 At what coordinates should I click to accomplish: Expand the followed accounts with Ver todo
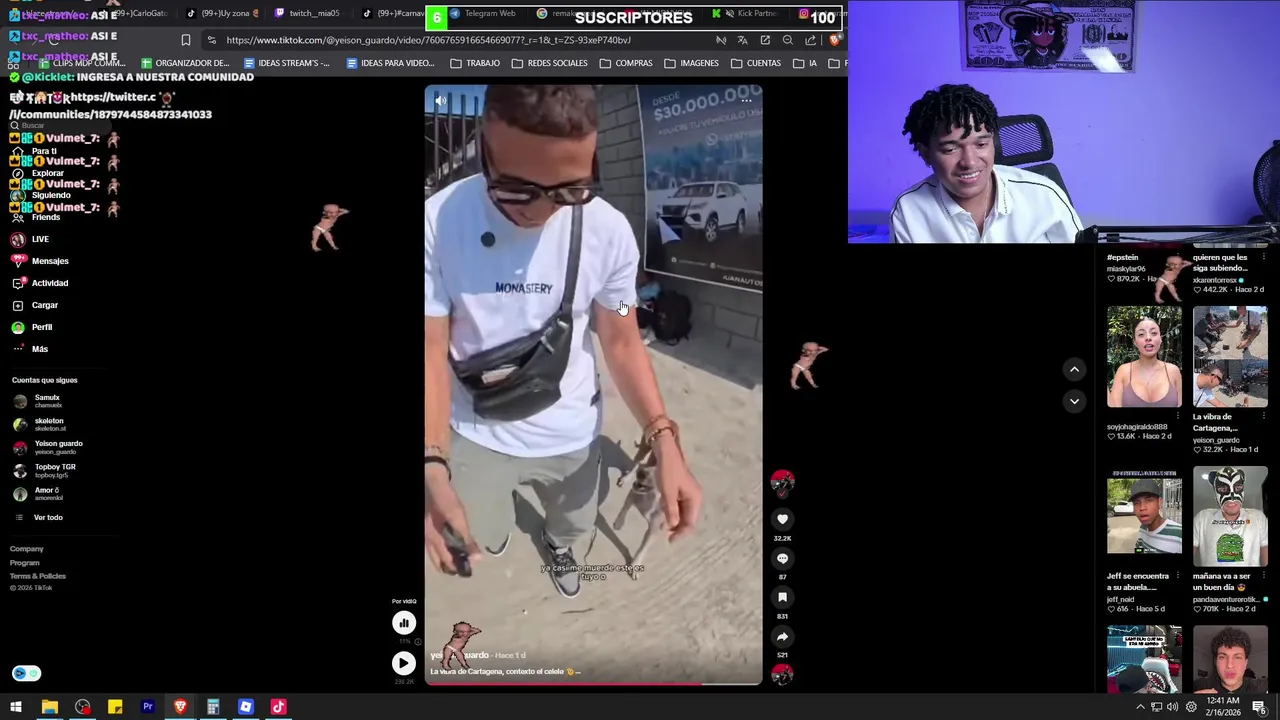[x=40, y=517]
